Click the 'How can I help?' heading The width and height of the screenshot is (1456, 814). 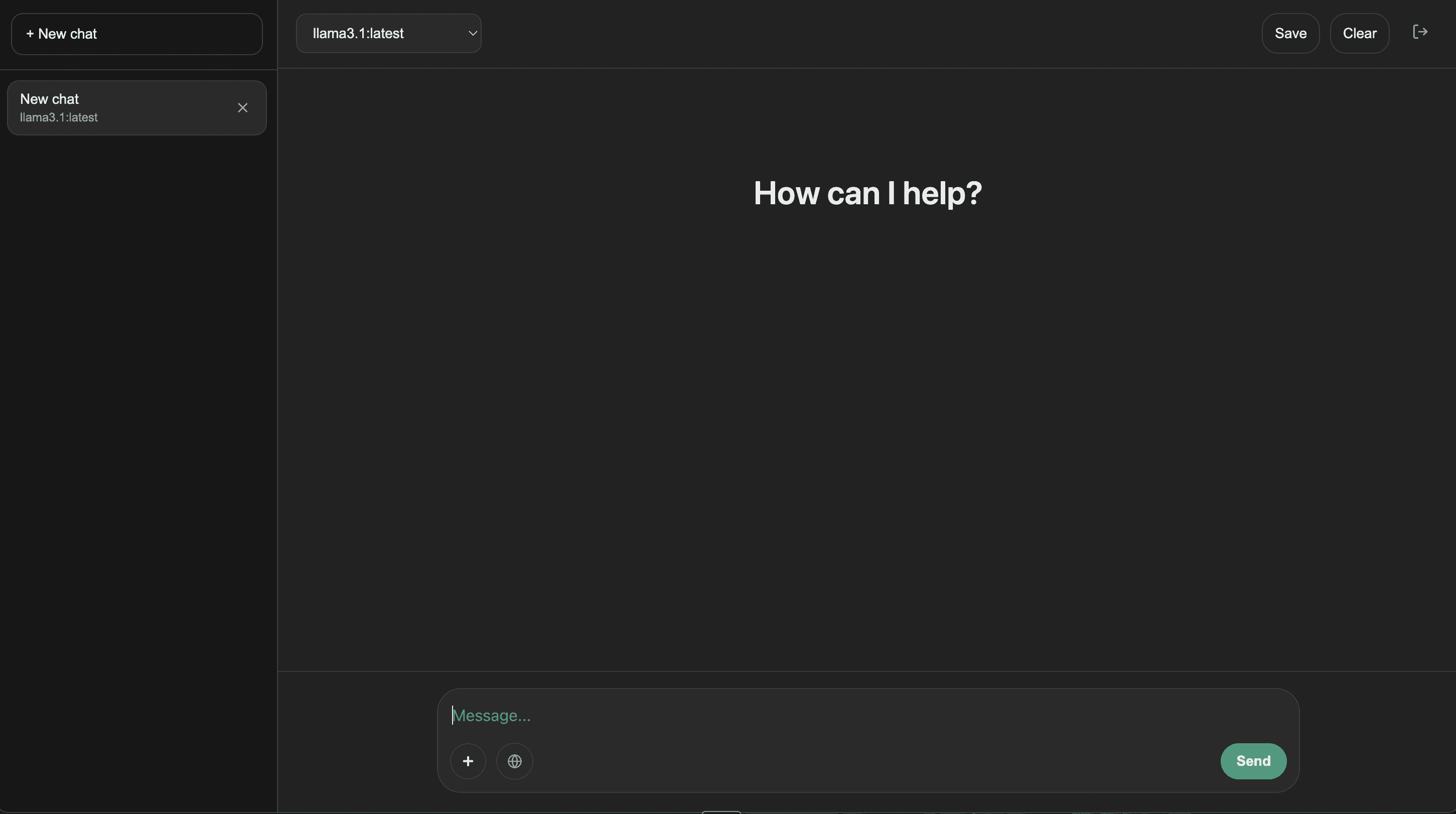(x=867, y=193)
